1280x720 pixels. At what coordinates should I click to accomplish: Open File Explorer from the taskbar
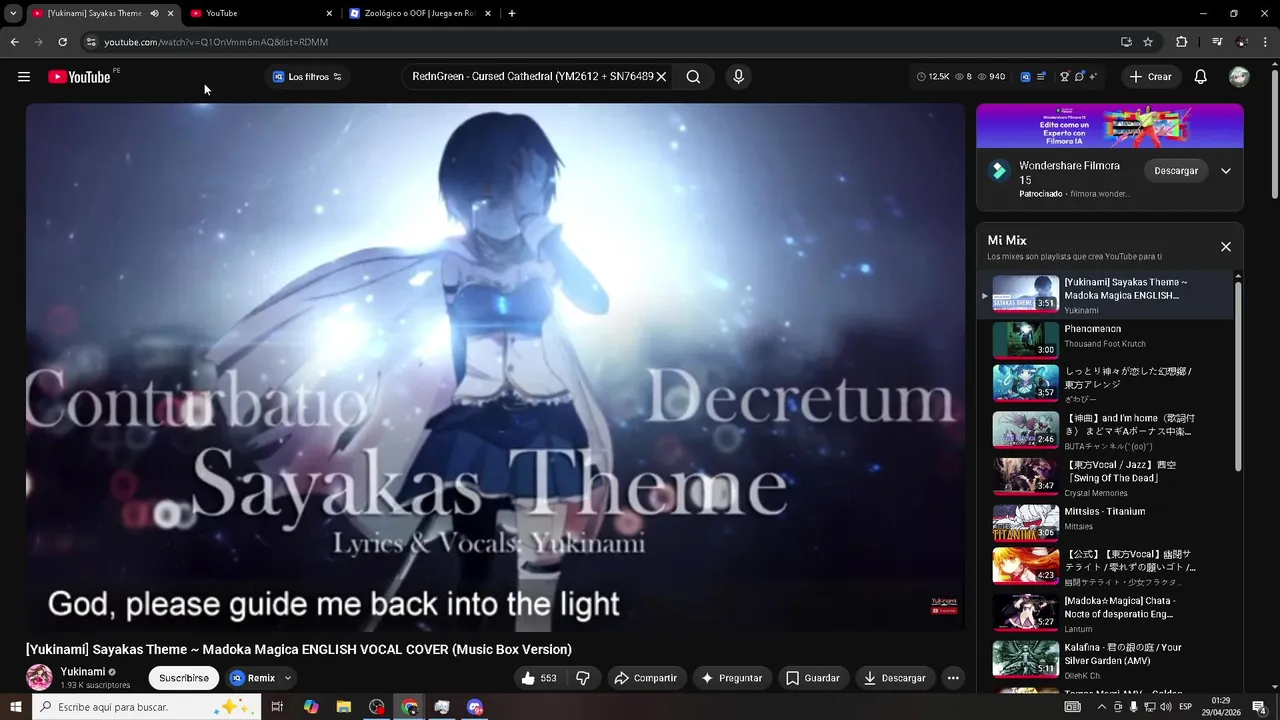[343, 707]
